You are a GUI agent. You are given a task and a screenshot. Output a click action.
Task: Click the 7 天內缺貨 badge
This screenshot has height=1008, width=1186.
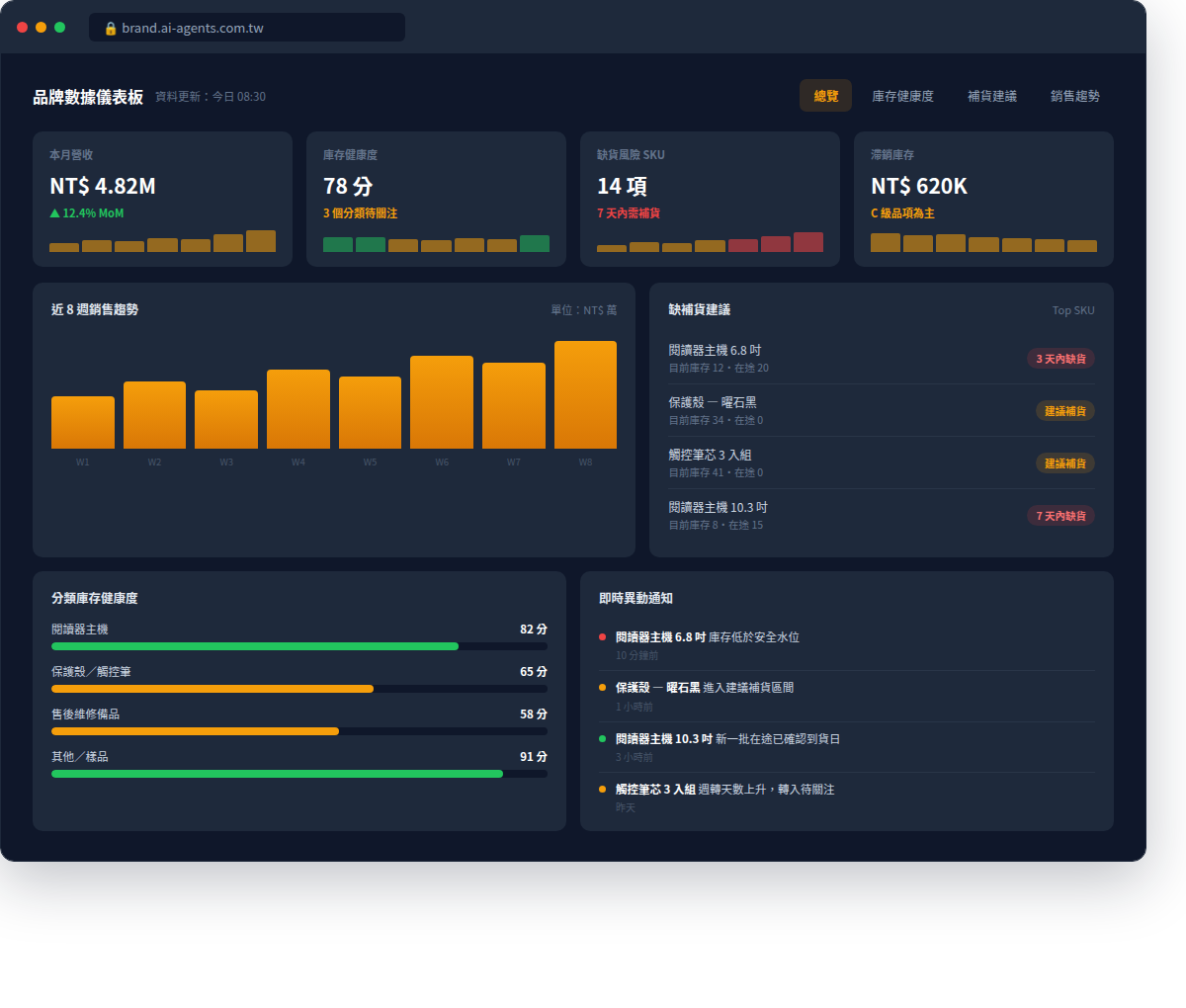coord(1060,516)
